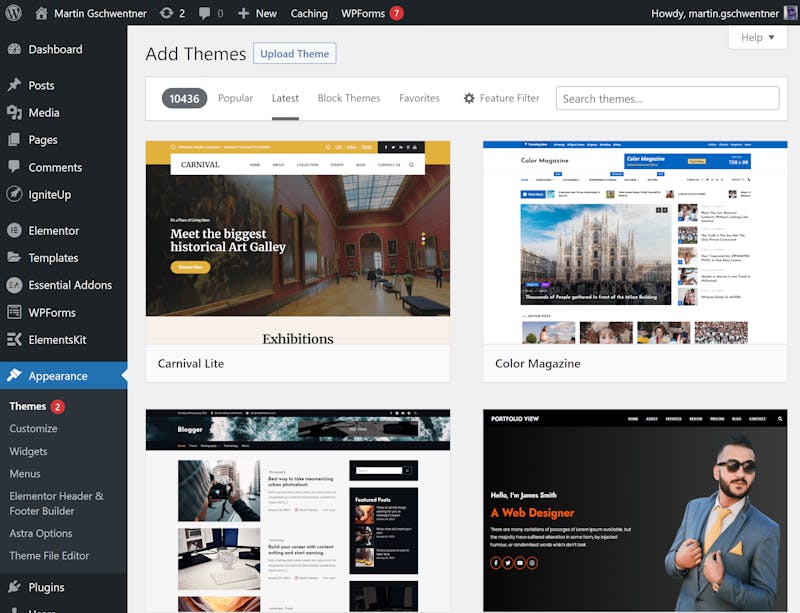Click the Elementor sidebar icon
The image size is (800, 613).
pyautogui.click(x=14, y=231)
